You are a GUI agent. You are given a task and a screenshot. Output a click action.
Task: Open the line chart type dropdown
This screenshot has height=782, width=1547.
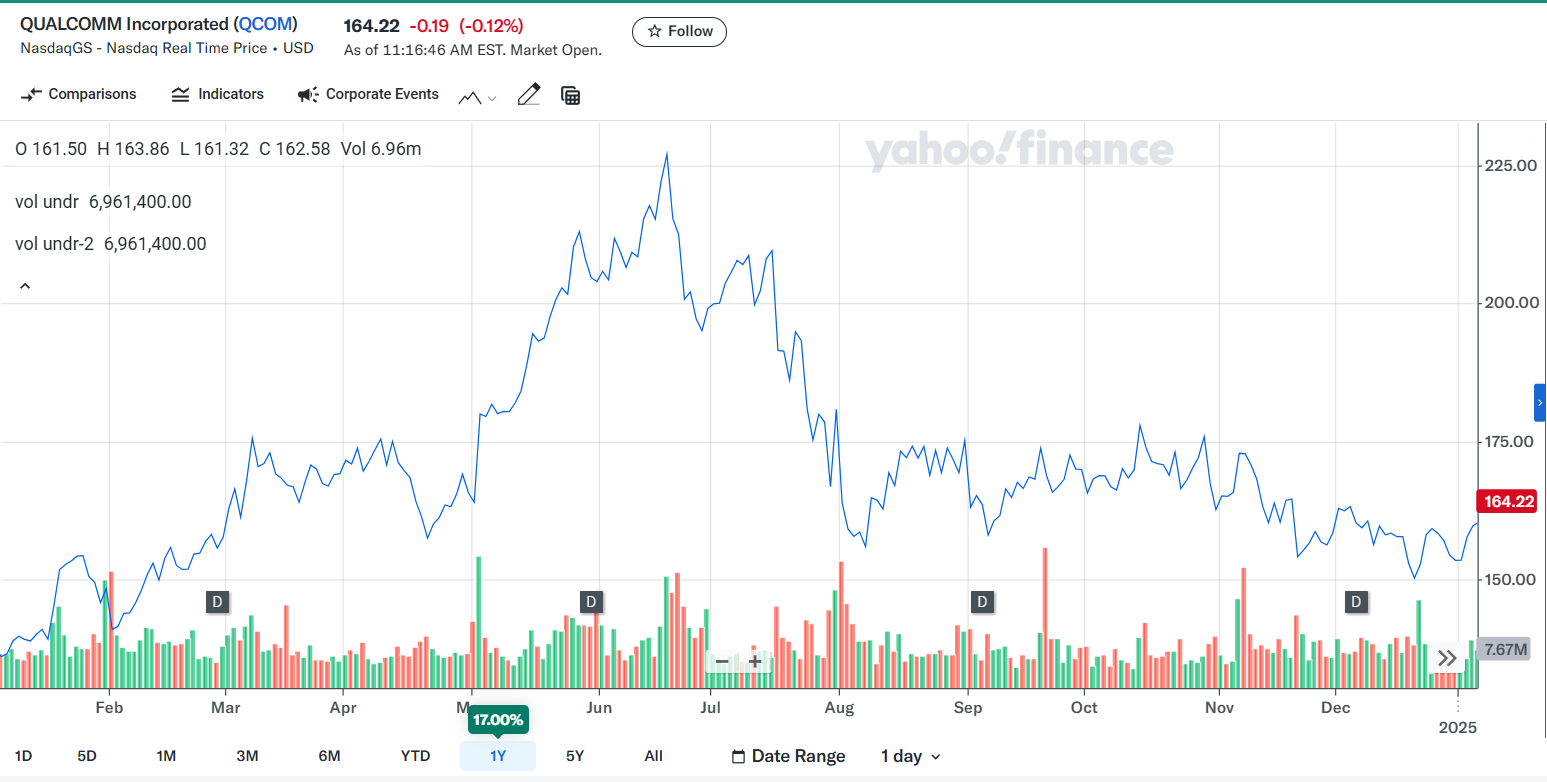pos(478,97)
